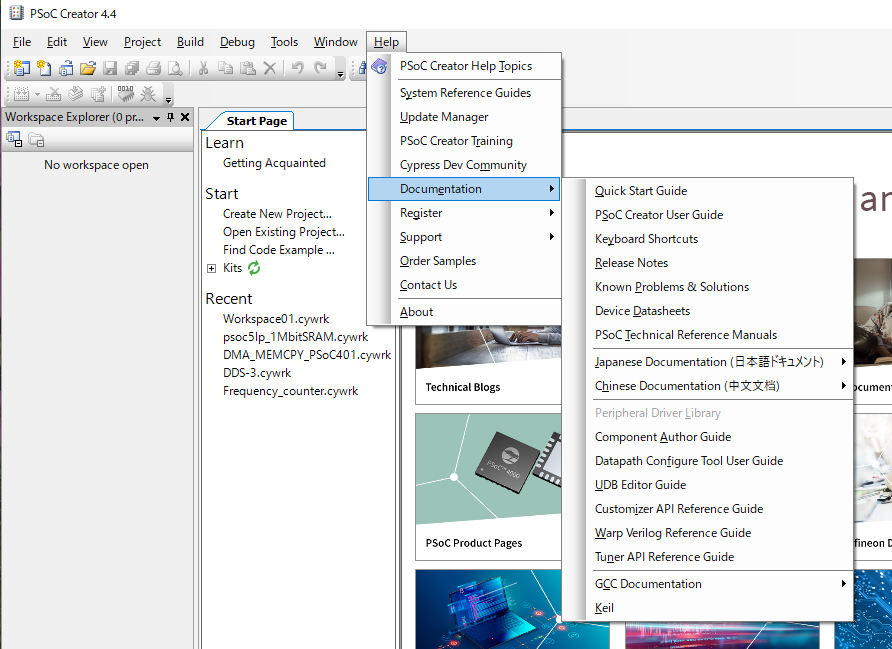Click the Help Topics book icon
892x649 pixels.
click(x=379, y=66)
